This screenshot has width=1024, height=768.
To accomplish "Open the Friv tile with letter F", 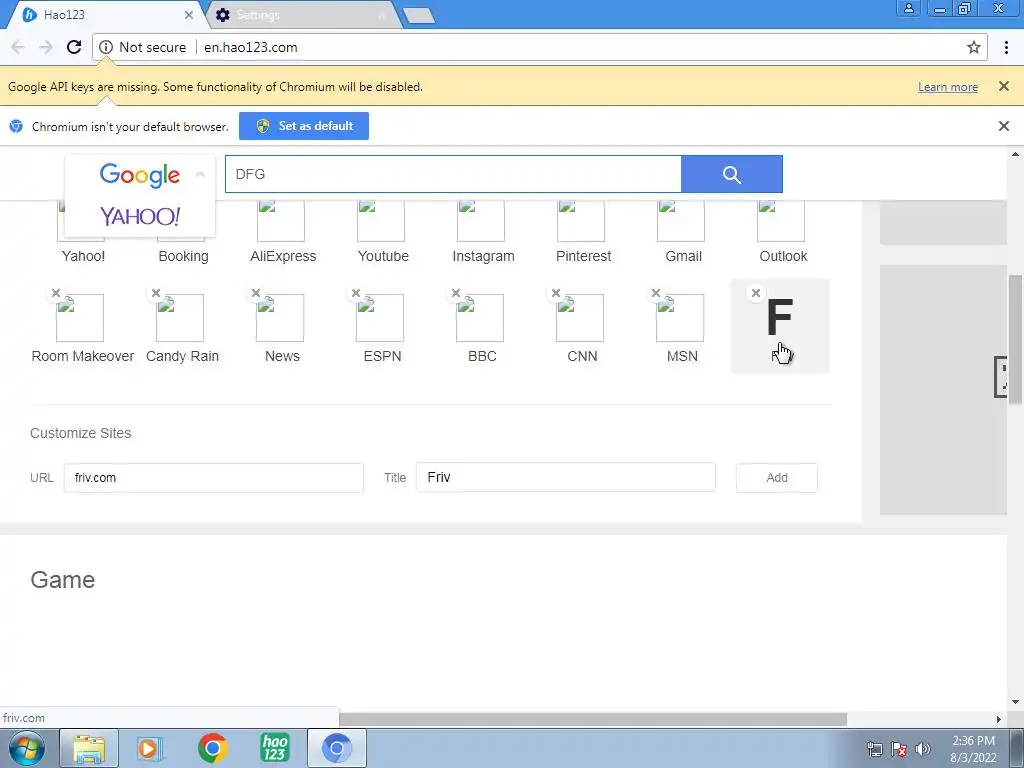I will click(779, 327).
